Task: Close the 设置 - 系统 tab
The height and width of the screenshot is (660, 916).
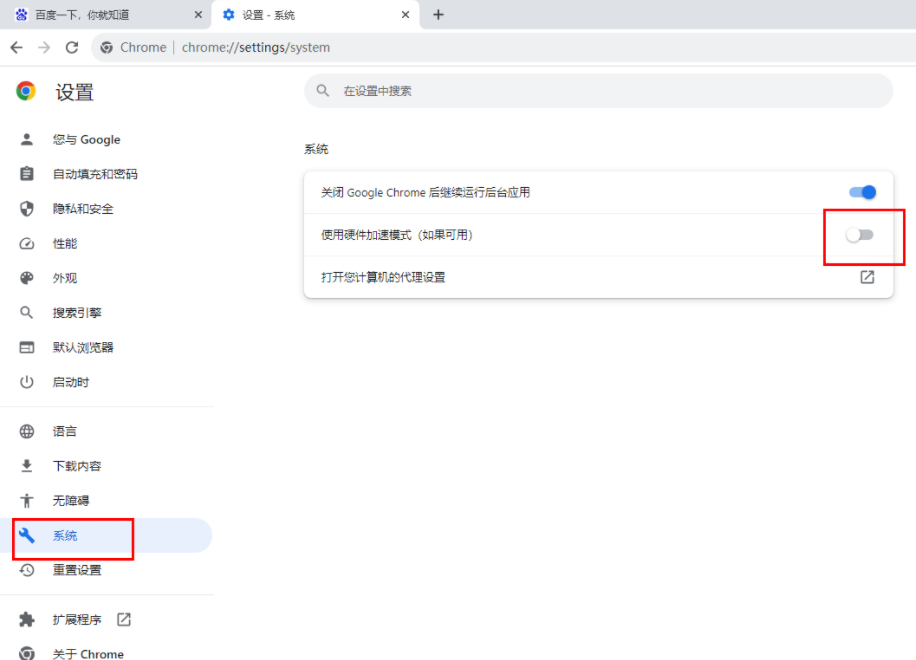Action: (x=405, y=15)
